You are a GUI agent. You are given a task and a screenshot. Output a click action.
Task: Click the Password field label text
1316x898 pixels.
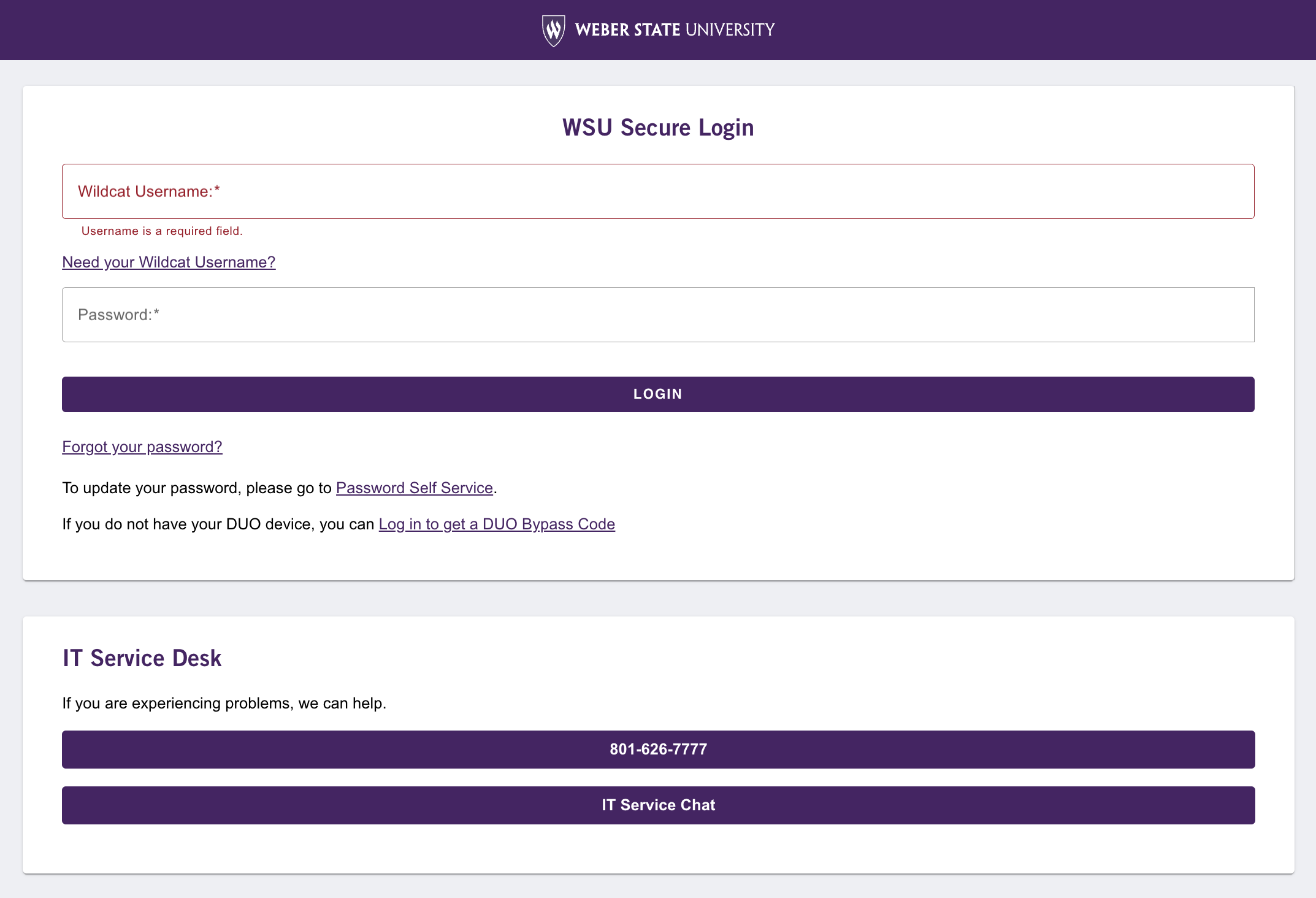pos(118,315)
